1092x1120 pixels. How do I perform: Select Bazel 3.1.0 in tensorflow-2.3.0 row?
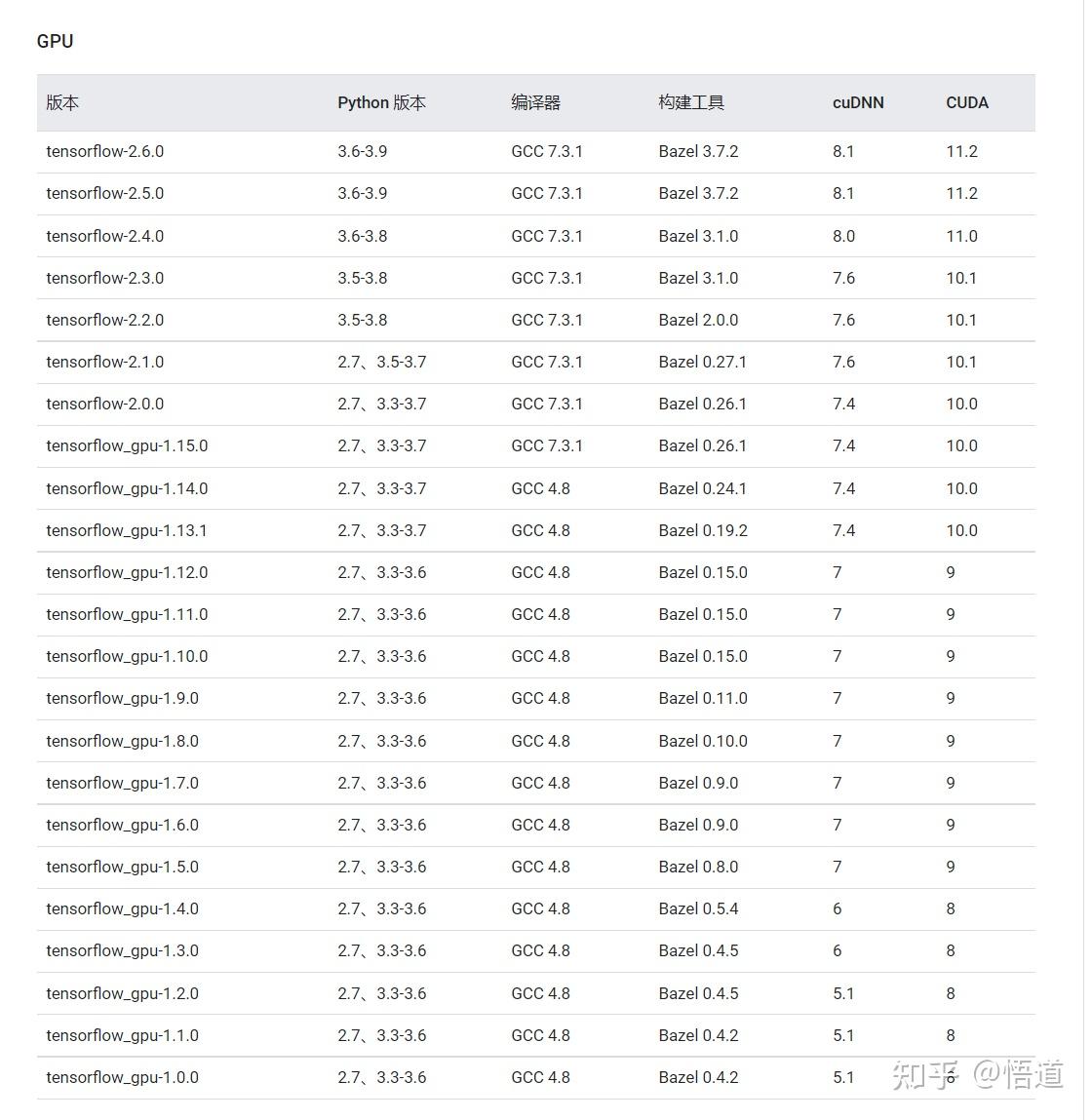[x=698, y=278]
